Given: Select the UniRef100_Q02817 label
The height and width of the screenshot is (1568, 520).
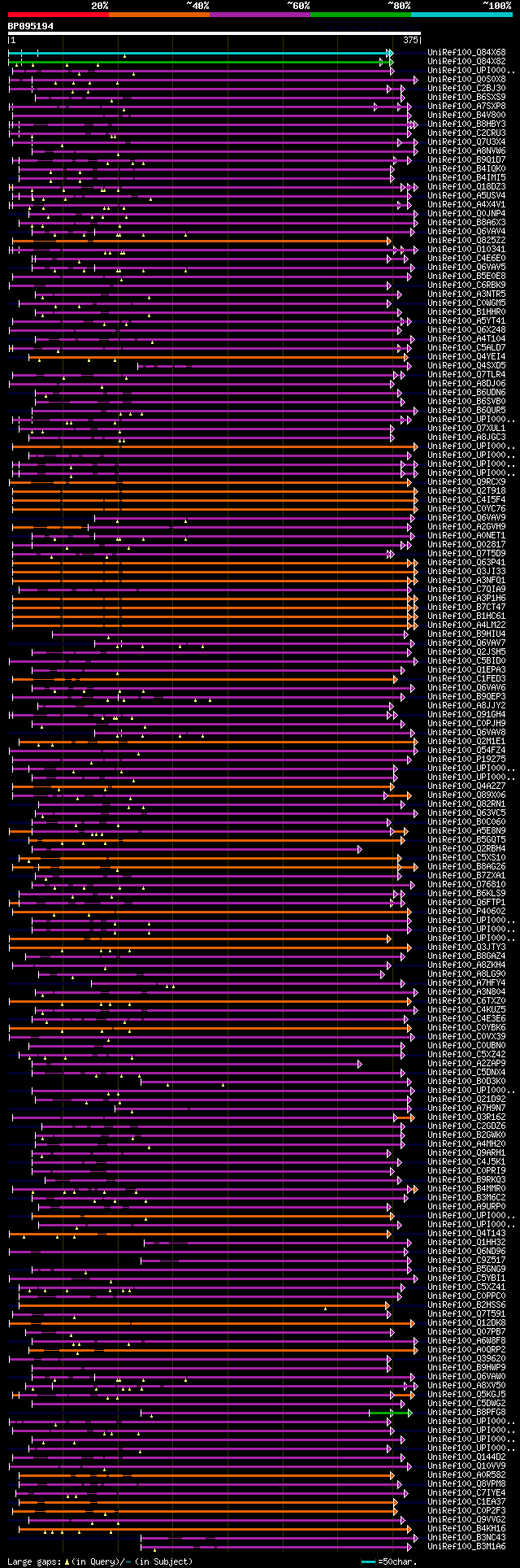Looking at the screenshot, I should click(x=466, y=545).
